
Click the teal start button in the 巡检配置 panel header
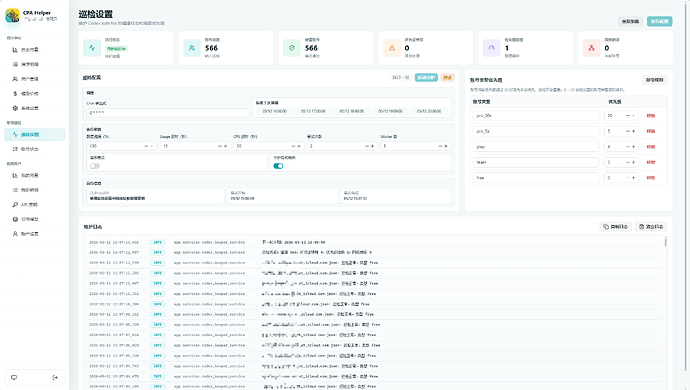pyautogui.click(x=426, y=77)
